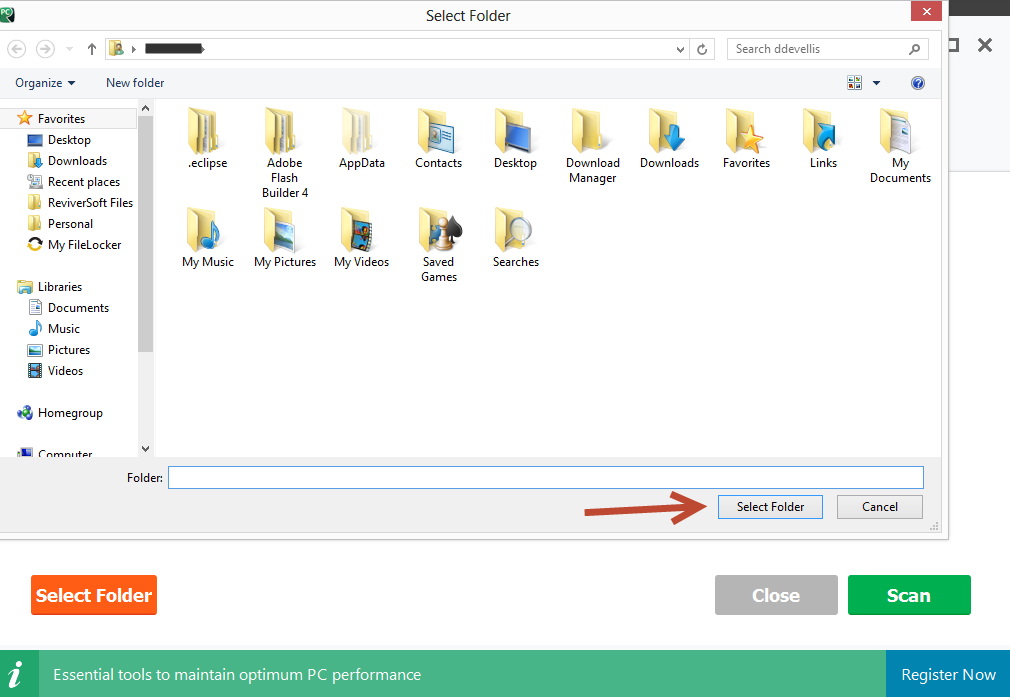
Task: Click the Cancel button
Action: point(879,507)
